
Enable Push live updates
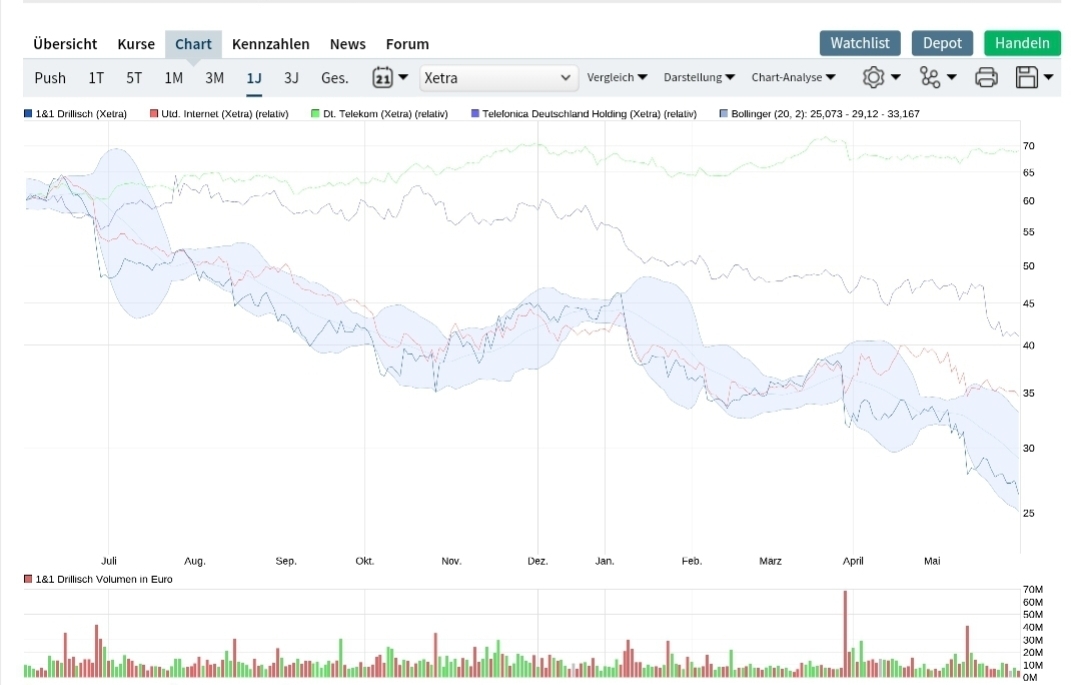(x=50, y=77)
